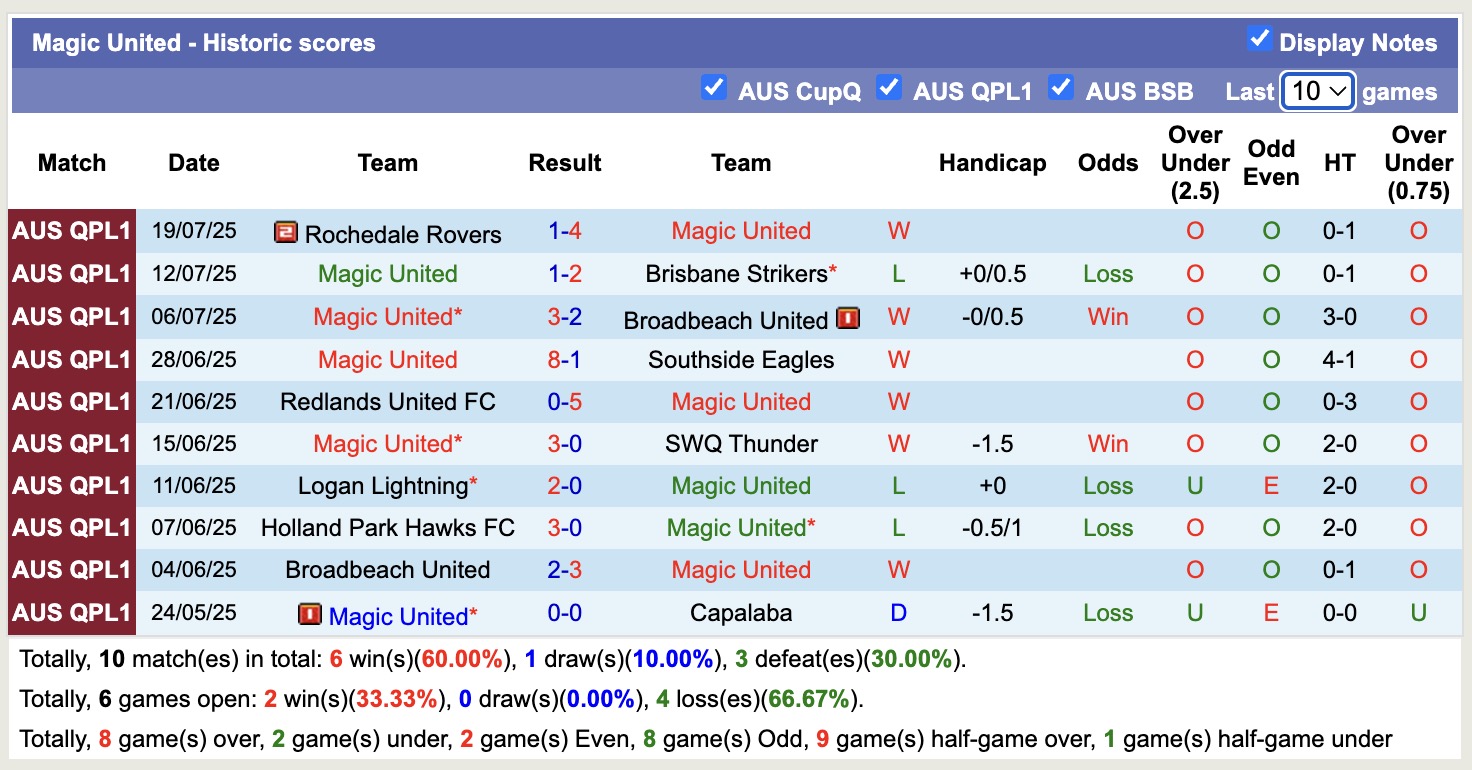
Task: Open the 8-1 Southside Eagles result
Action: coord(565,360)
